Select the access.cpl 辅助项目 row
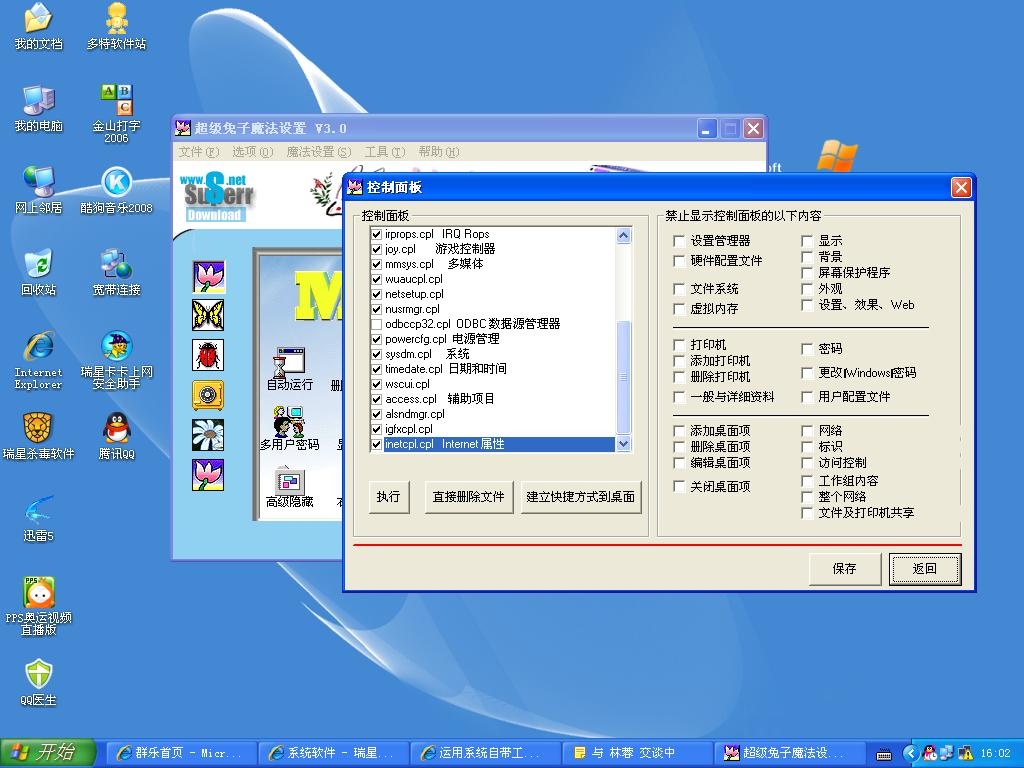Image resolution: width=1024 pixels, height=768 pixels. [x=492, y=399]
